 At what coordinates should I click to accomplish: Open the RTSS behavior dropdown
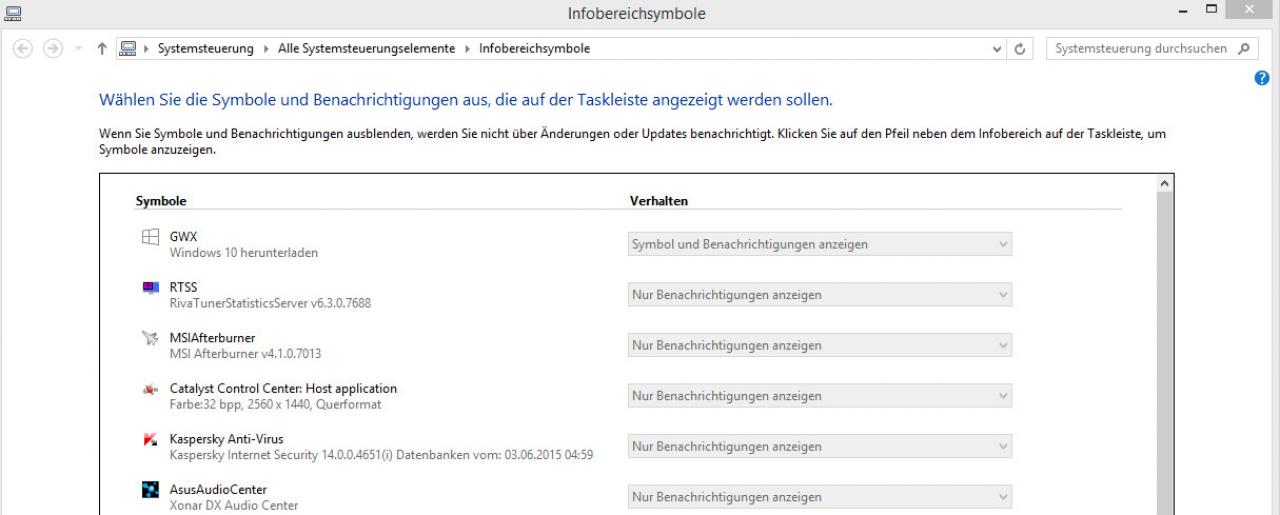tap(819, 295)
